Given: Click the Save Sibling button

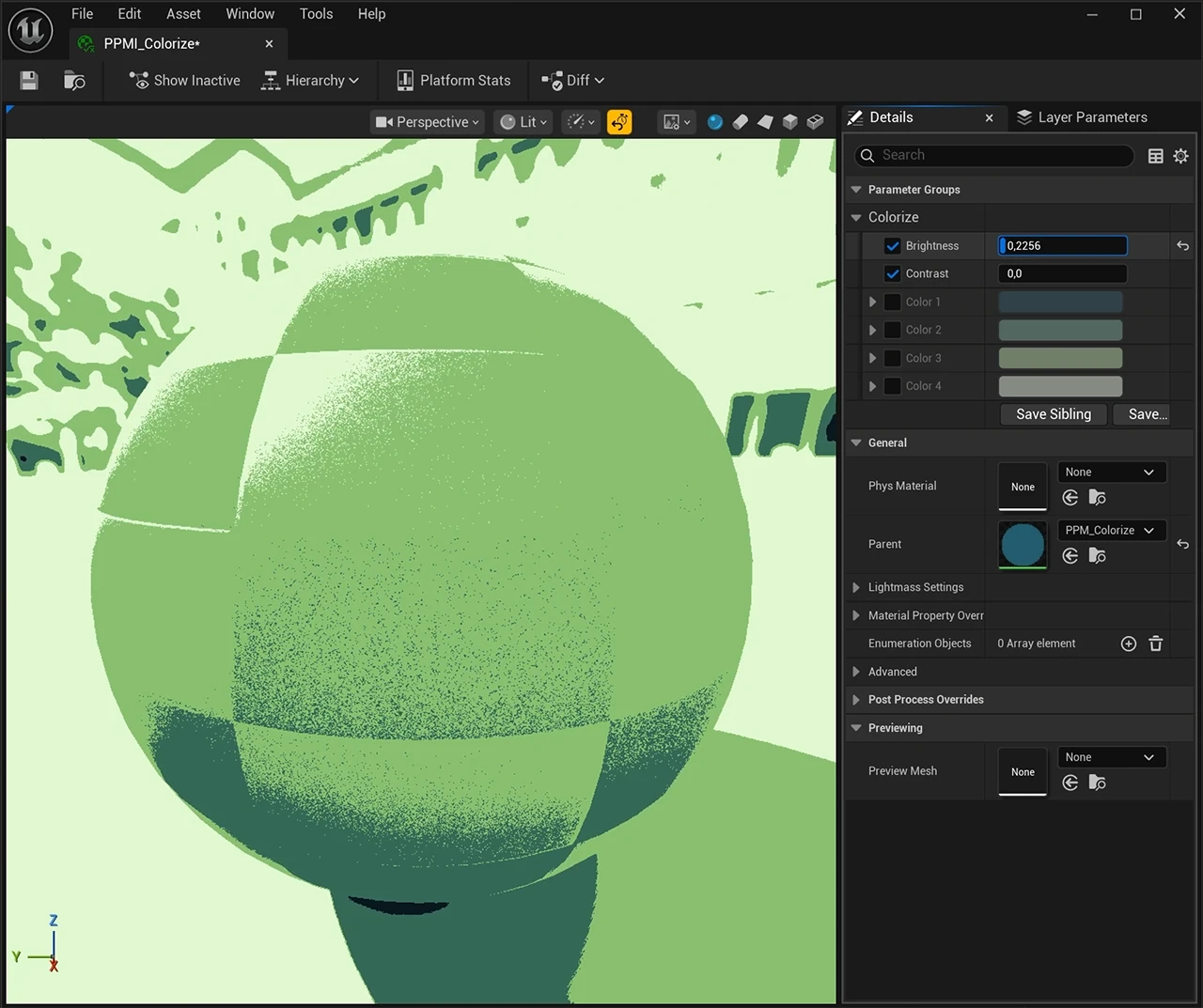Looking at the screenshot, I should pos(1054,414).
